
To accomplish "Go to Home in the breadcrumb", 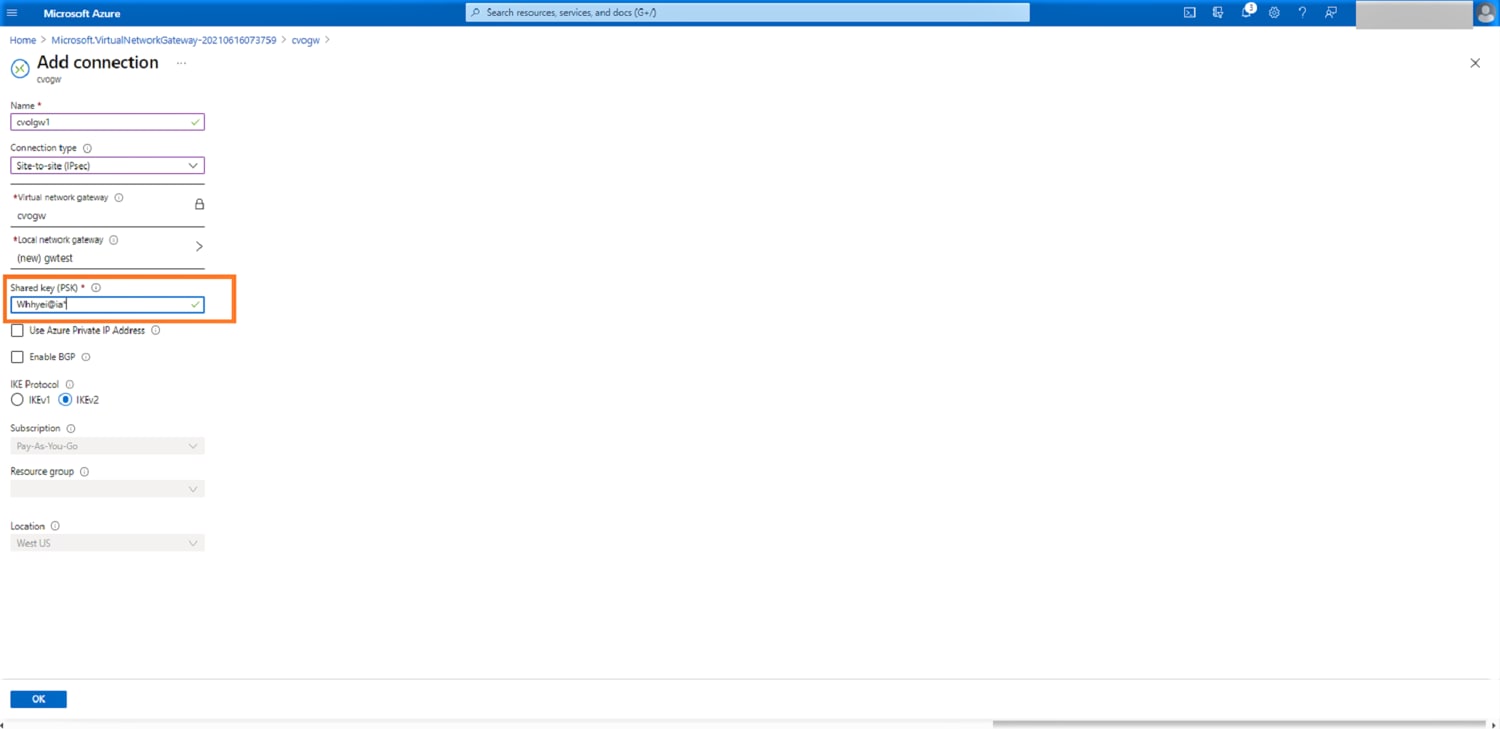I will tap(22, 40).
